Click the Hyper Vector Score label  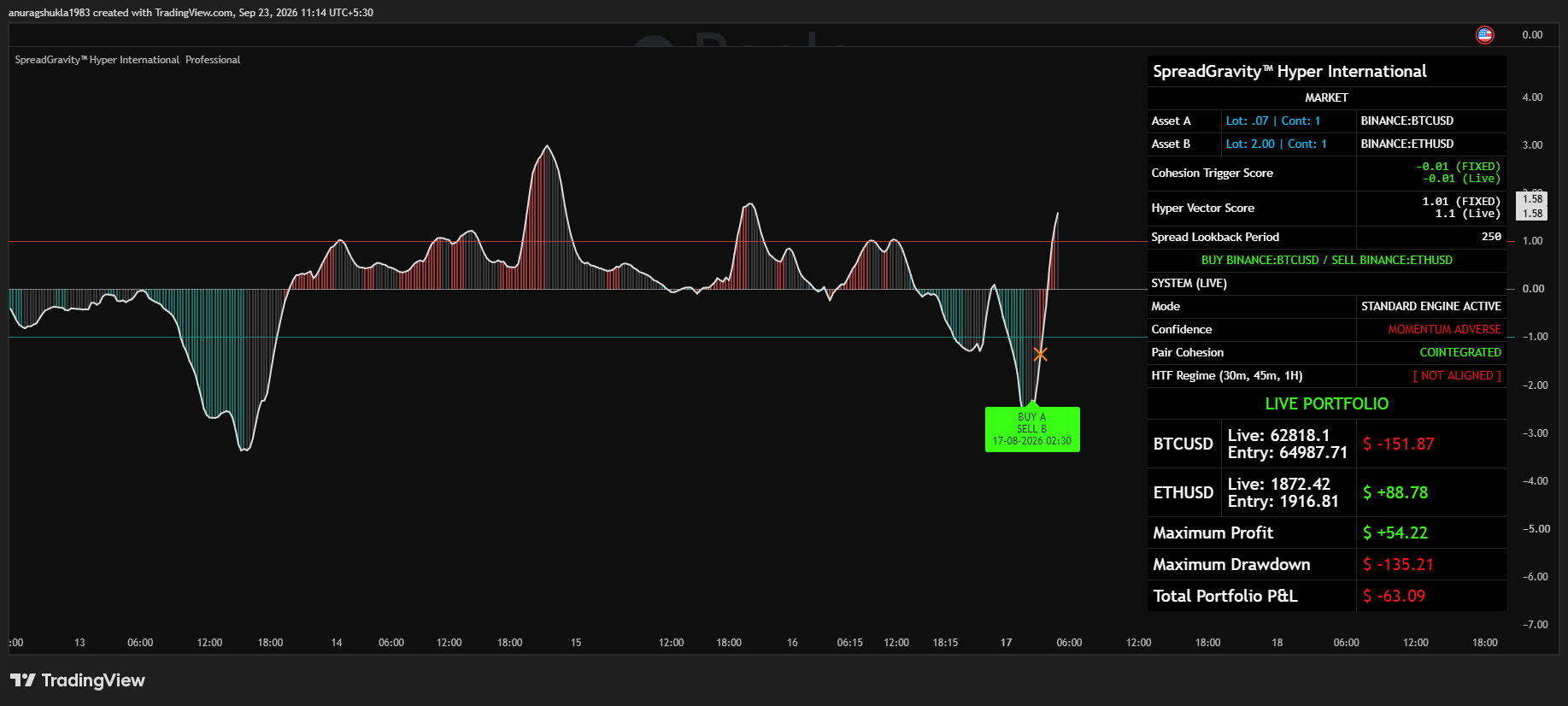tap(1202, 209)
